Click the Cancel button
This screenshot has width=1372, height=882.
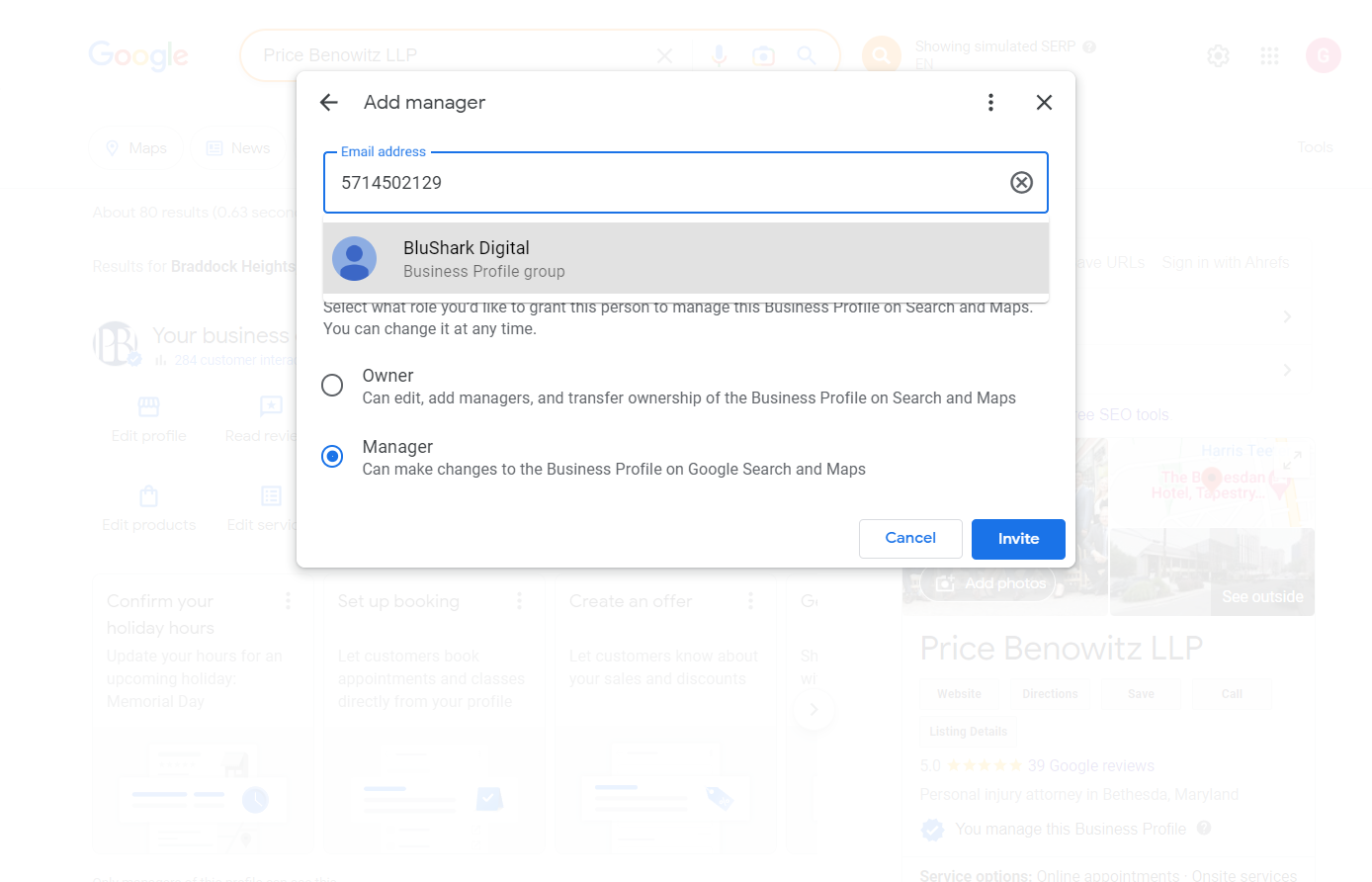[x=910, y=539]
